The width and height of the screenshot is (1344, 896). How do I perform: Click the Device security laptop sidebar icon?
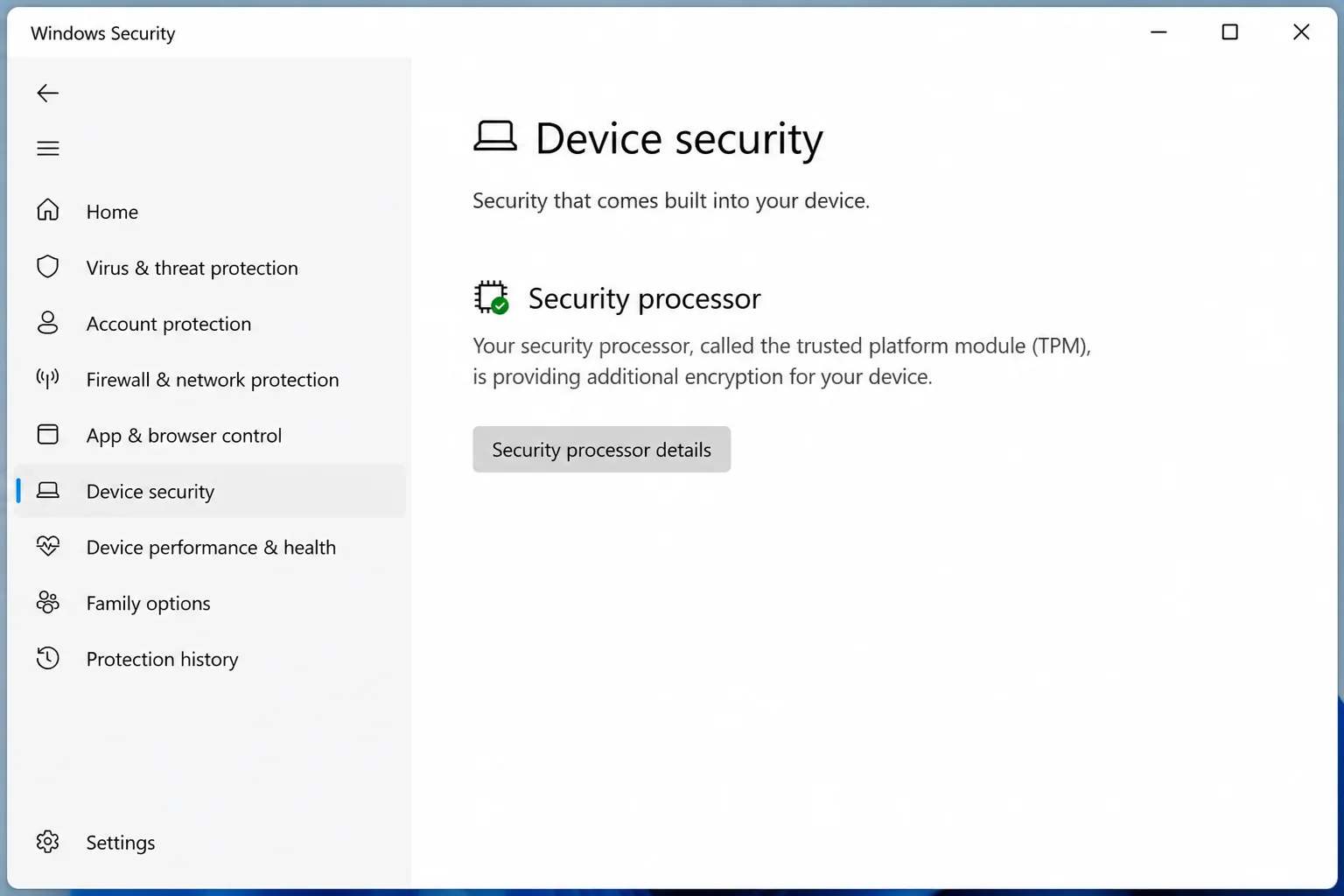[x=48, y=490]
